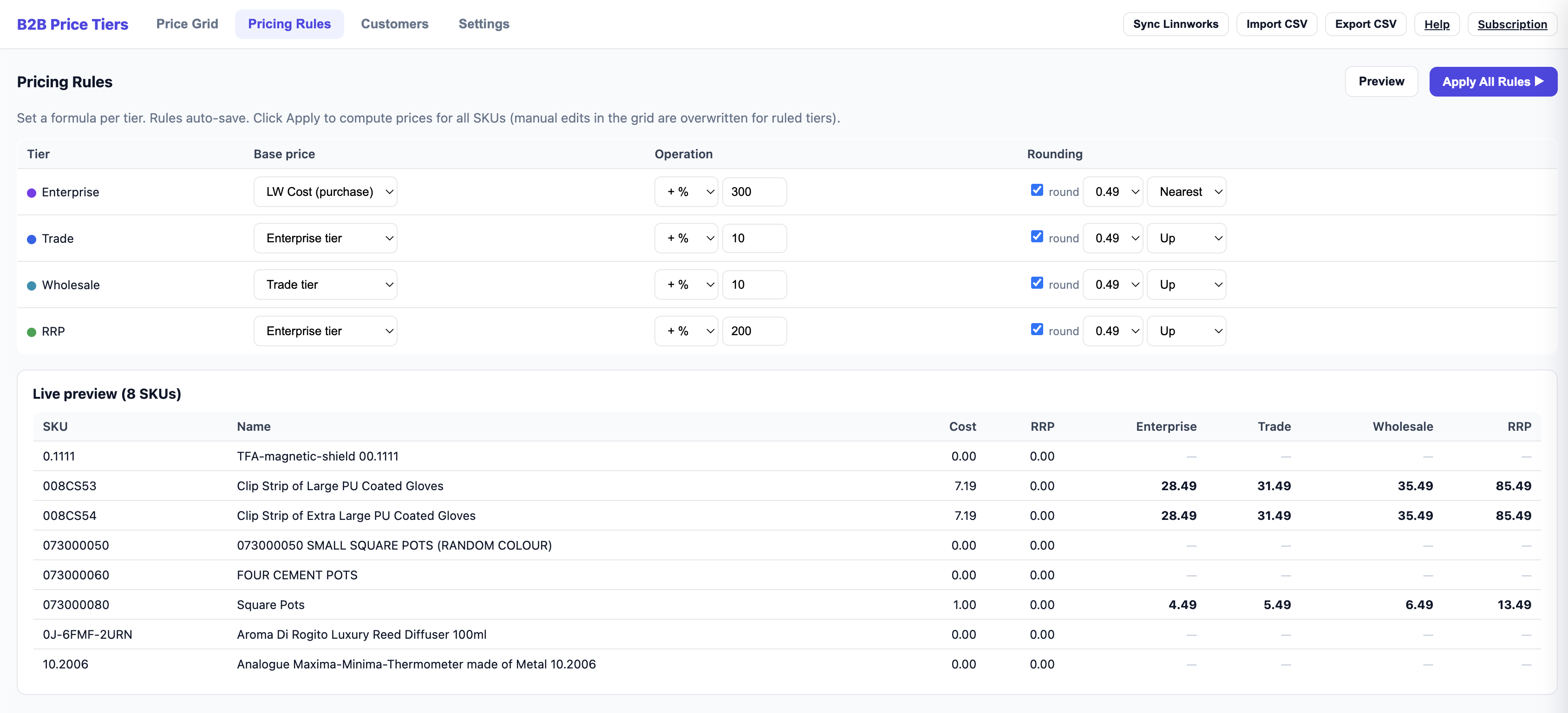Click Square Pots RRP price 13.49
The width and height of the screenshot is (1568, 713).
coord(1514,605)
